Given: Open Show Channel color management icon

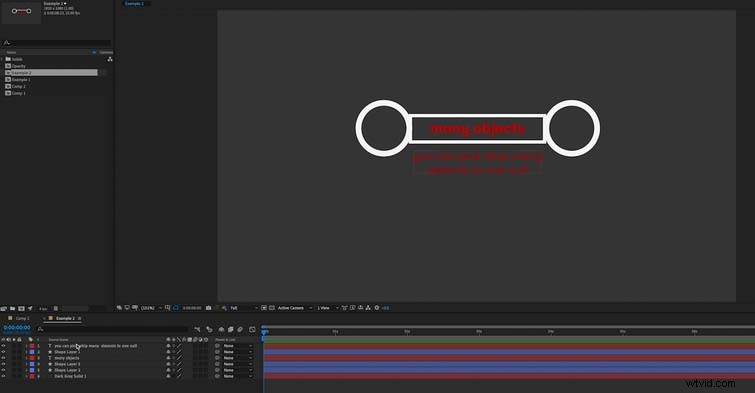Looking at the screenshot, I should click(x=224, y=308).
